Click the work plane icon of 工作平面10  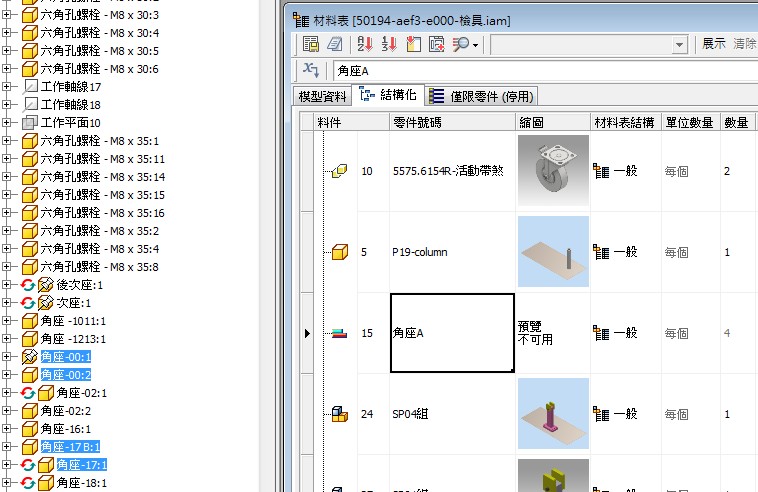click(x=30, y=122)
